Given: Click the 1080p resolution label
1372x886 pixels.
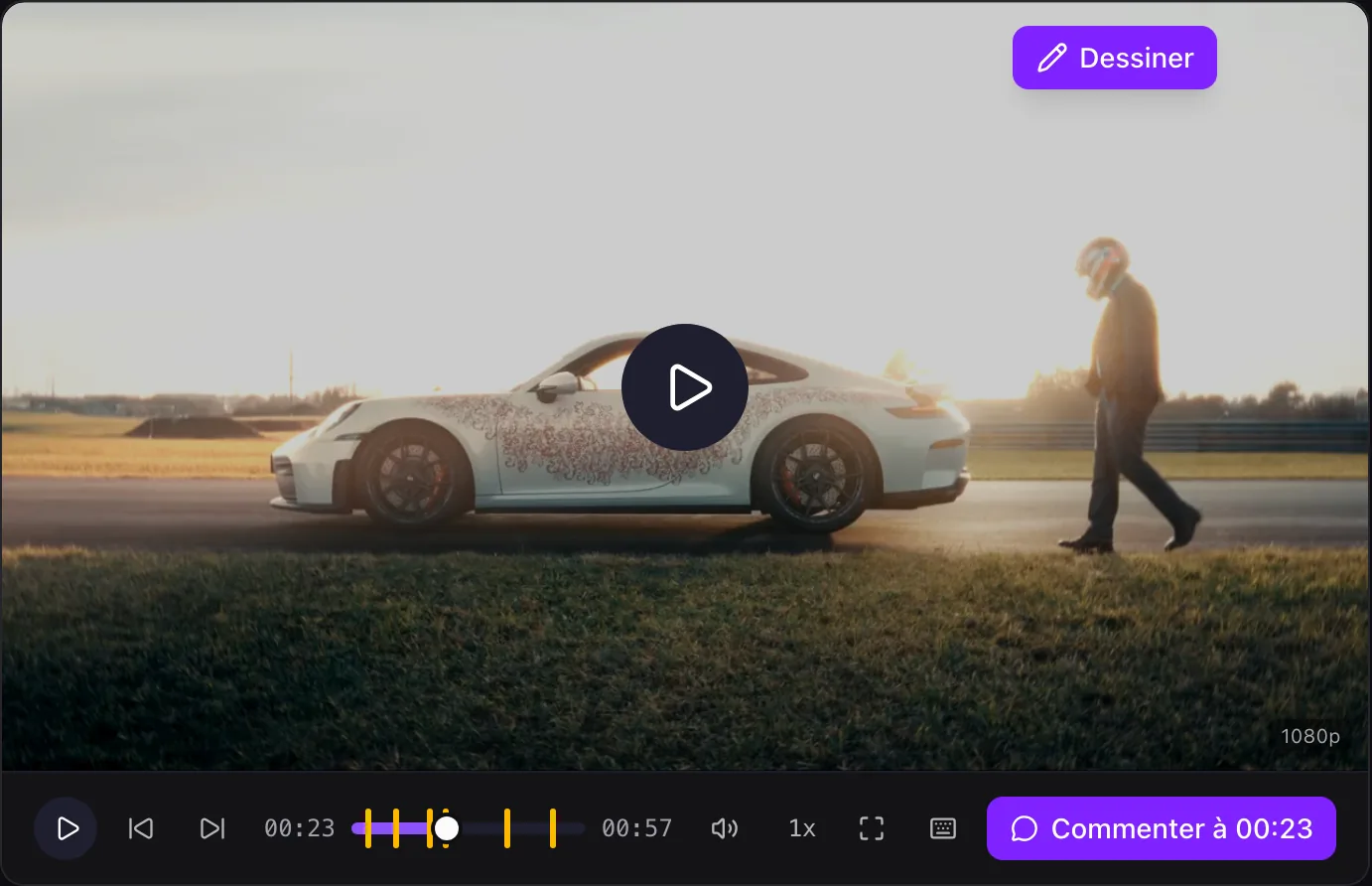Looking at the screenshot, I should tap(1310, 736).
